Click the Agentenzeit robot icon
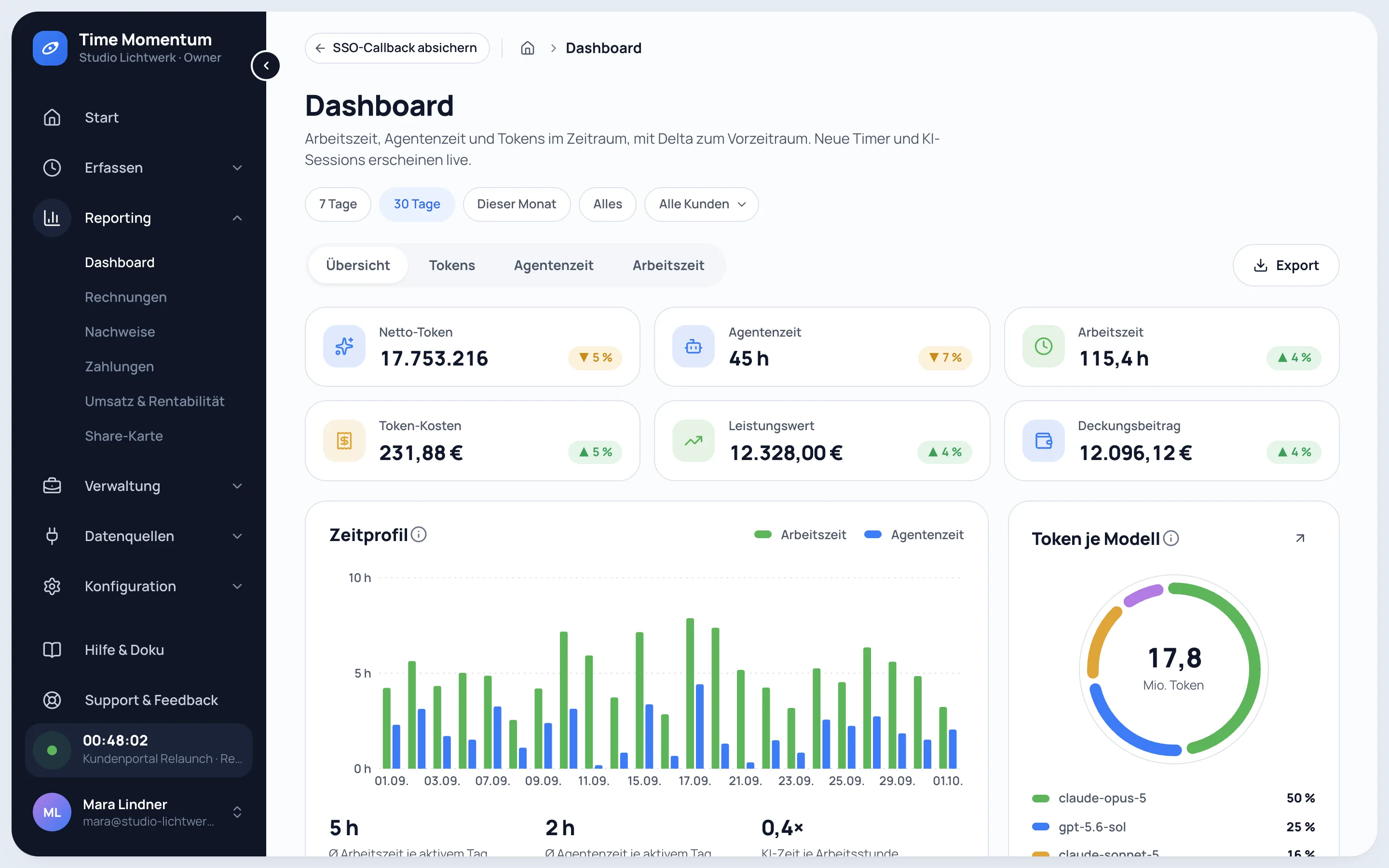 point(694,346)
